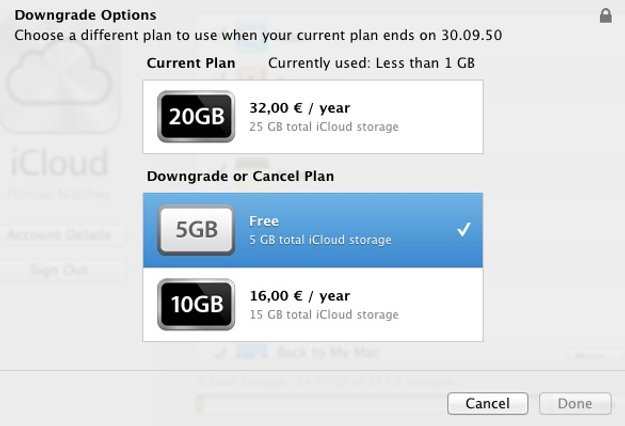Click the 32,00 € / year current plan price

point(300,108)
